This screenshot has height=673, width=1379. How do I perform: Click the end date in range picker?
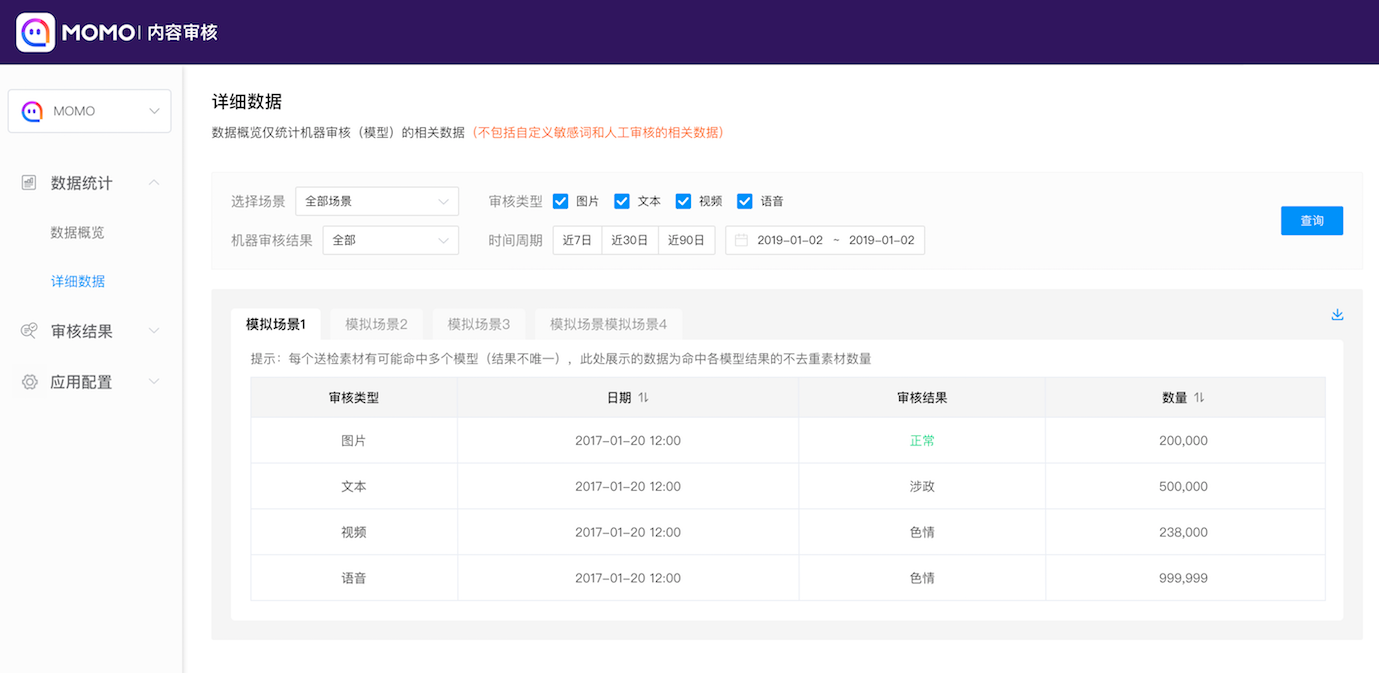(882, 240)
